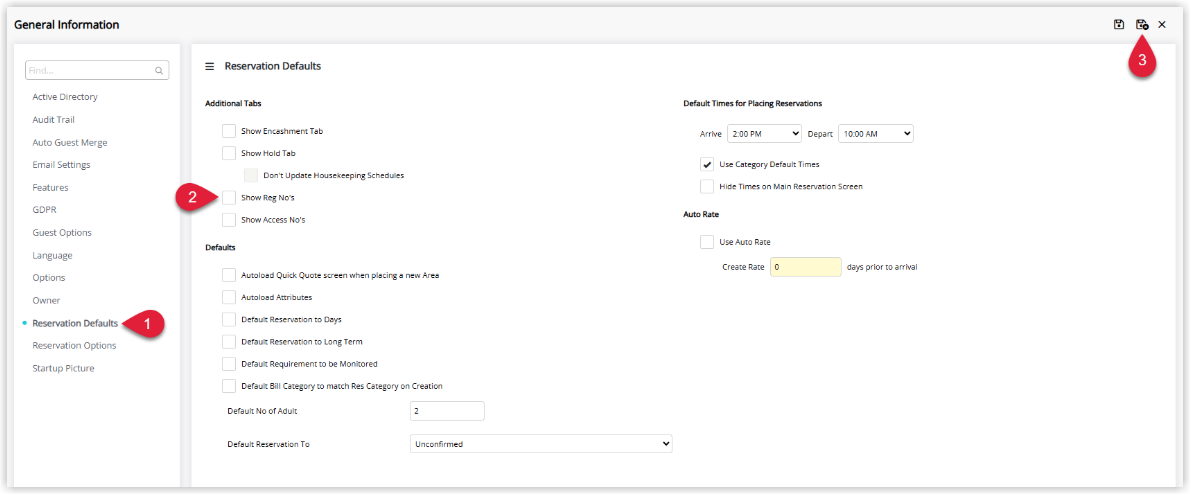Click the Create Rate days field

(805, 267)
